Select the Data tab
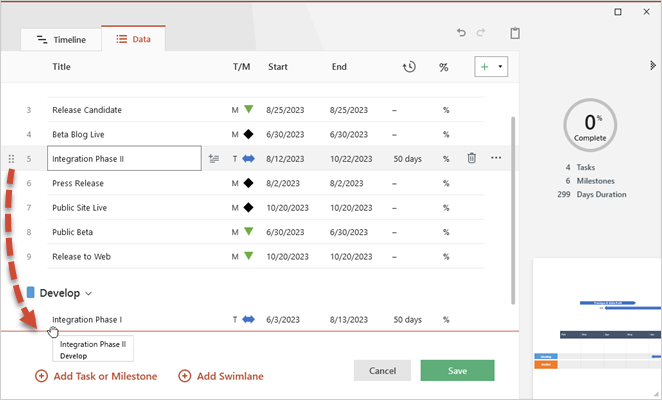Viewport: 662px width, 400px height. pyautogui.click(x=133, y=39)
